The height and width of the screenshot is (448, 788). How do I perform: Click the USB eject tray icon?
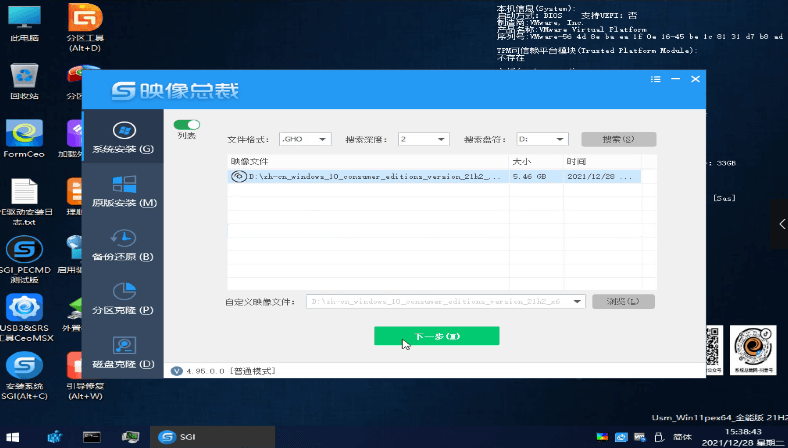pos(659,437)
